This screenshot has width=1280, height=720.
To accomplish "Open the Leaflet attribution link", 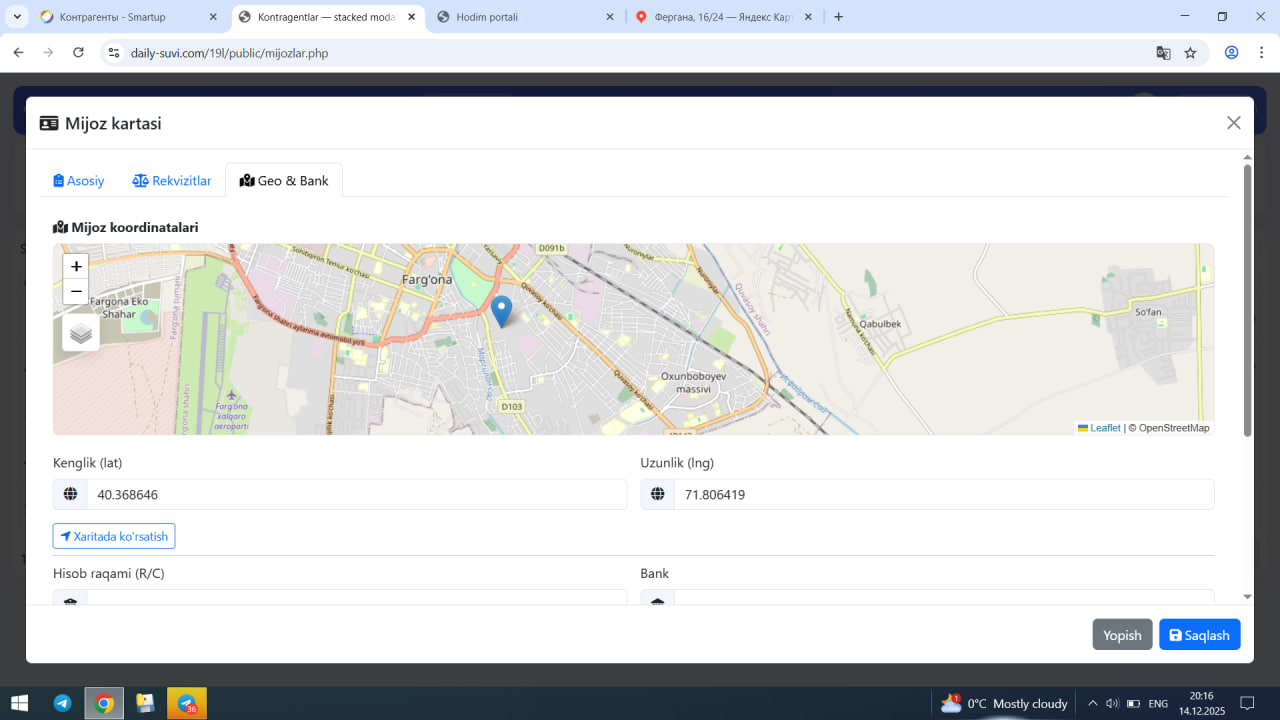I will 1104,428.
